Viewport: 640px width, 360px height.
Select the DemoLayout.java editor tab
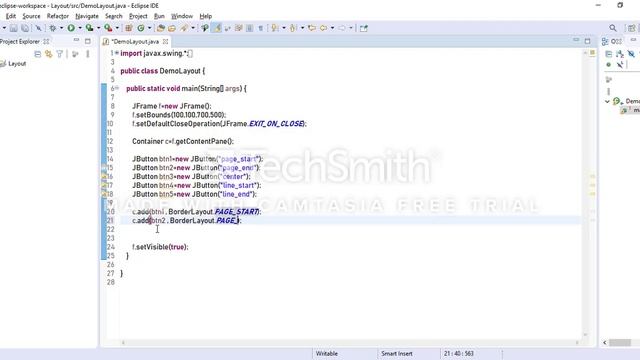pyautogui.click(x=135, y=42)
